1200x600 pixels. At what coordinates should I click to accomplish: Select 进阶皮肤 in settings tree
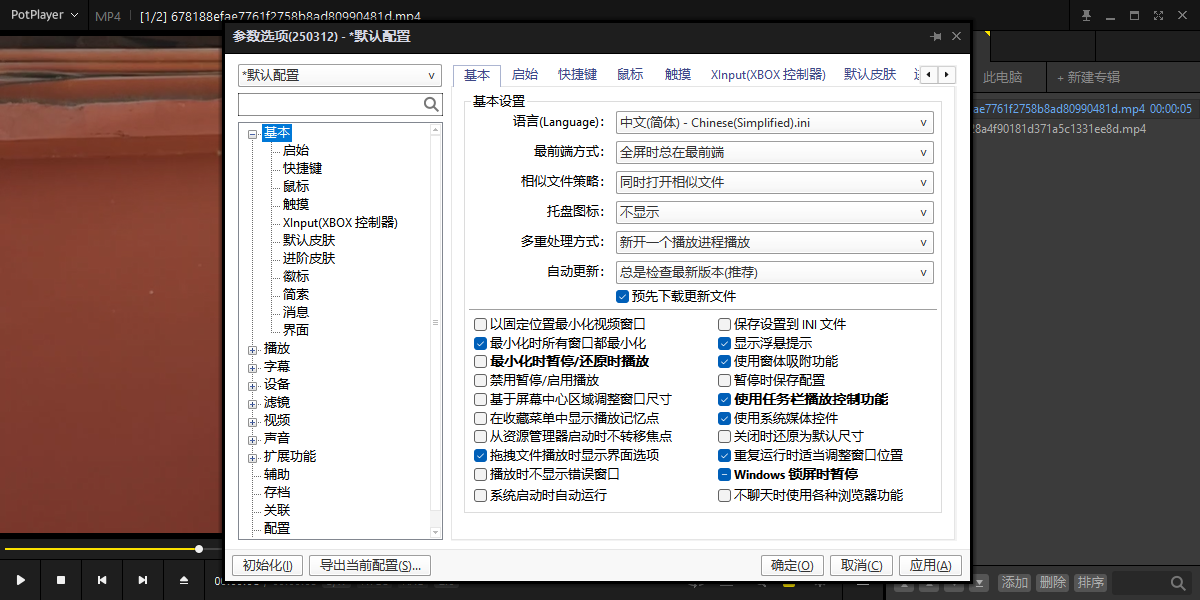[x=309, y=258]
